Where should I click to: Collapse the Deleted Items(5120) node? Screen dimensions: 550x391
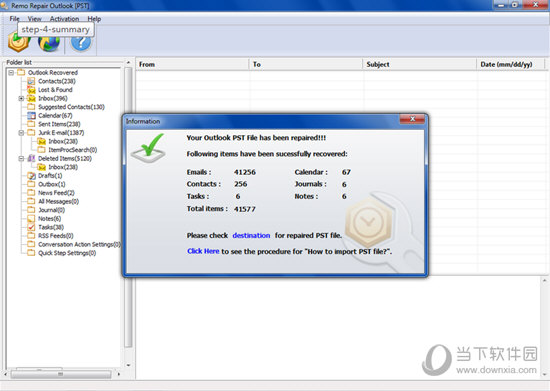[21, 159]
